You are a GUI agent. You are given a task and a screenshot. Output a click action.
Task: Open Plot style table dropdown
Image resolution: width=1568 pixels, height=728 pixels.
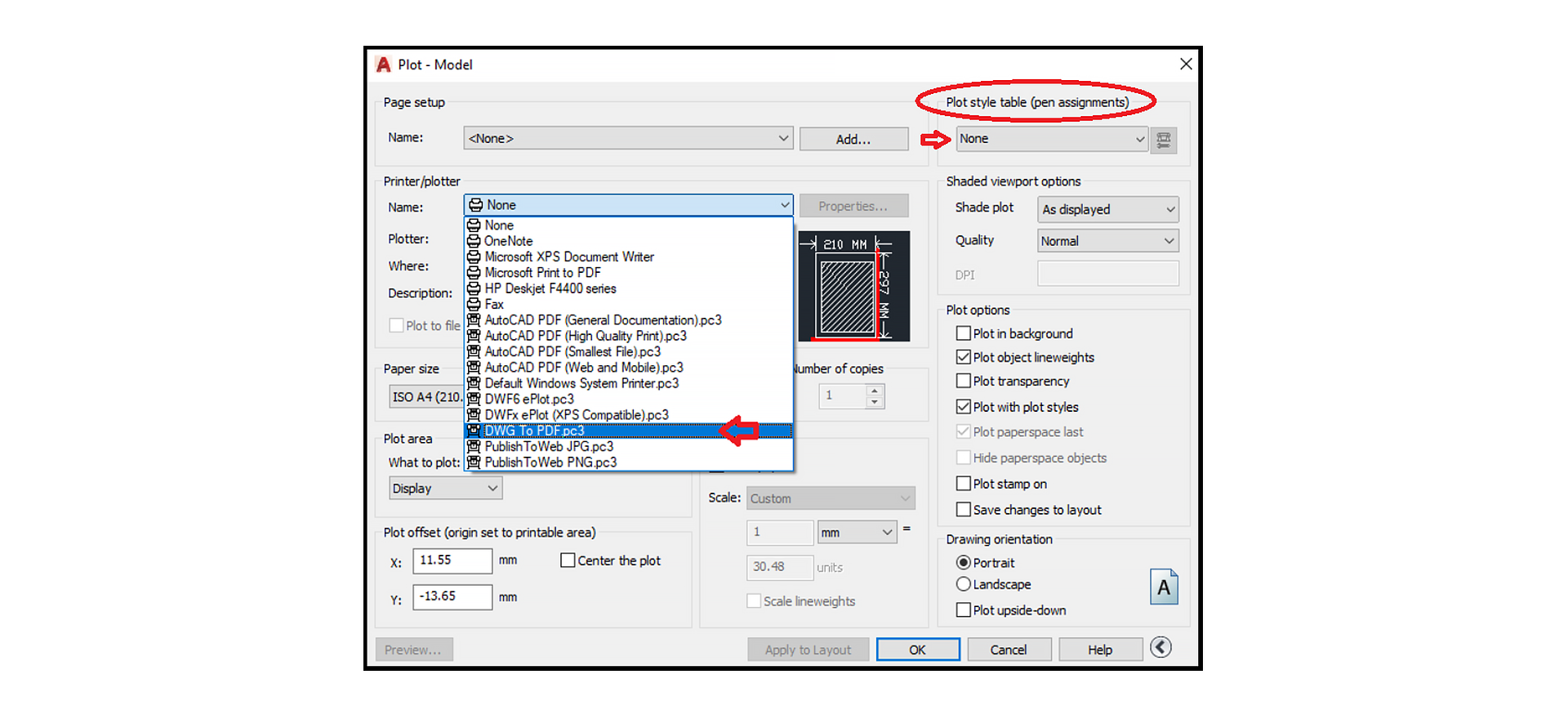click(x=1052, y=139)
